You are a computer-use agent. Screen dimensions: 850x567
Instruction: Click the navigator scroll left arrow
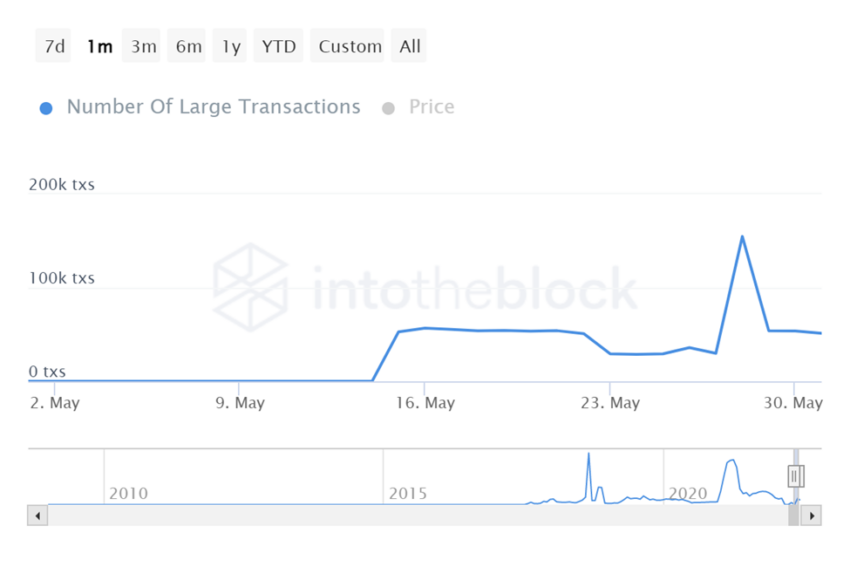tap(38, 516)
